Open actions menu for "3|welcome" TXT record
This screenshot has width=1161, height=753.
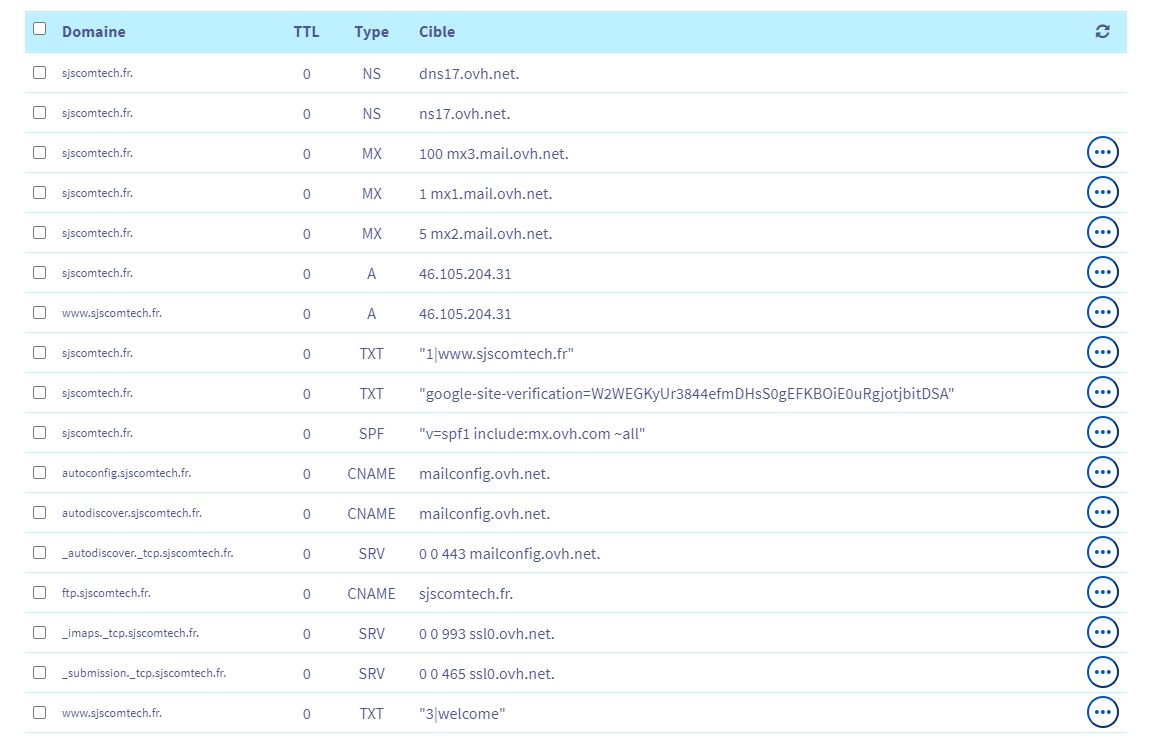pyautogui.click(x=1102, y=713)
